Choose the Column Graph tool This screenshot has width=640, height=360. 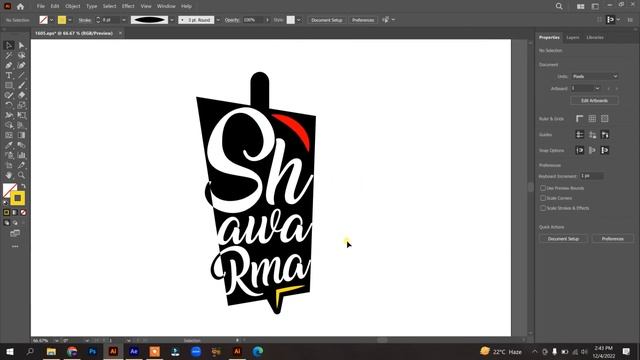click(21, 155)
